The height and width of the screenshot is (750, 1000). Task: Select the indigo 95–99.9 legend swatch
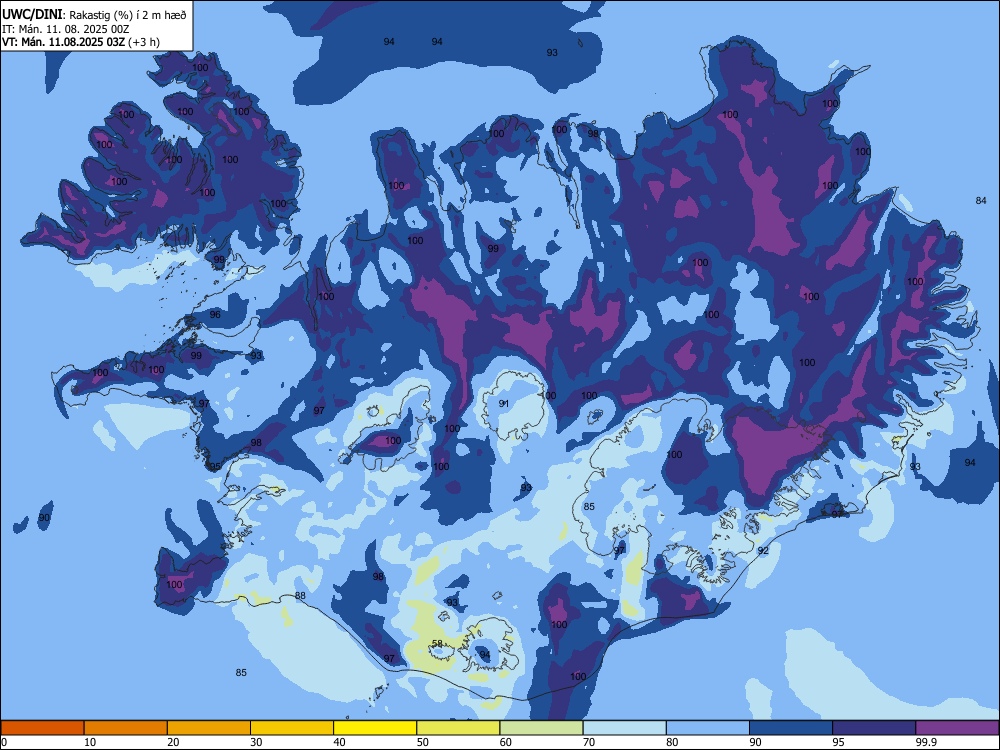pos(874,728)
